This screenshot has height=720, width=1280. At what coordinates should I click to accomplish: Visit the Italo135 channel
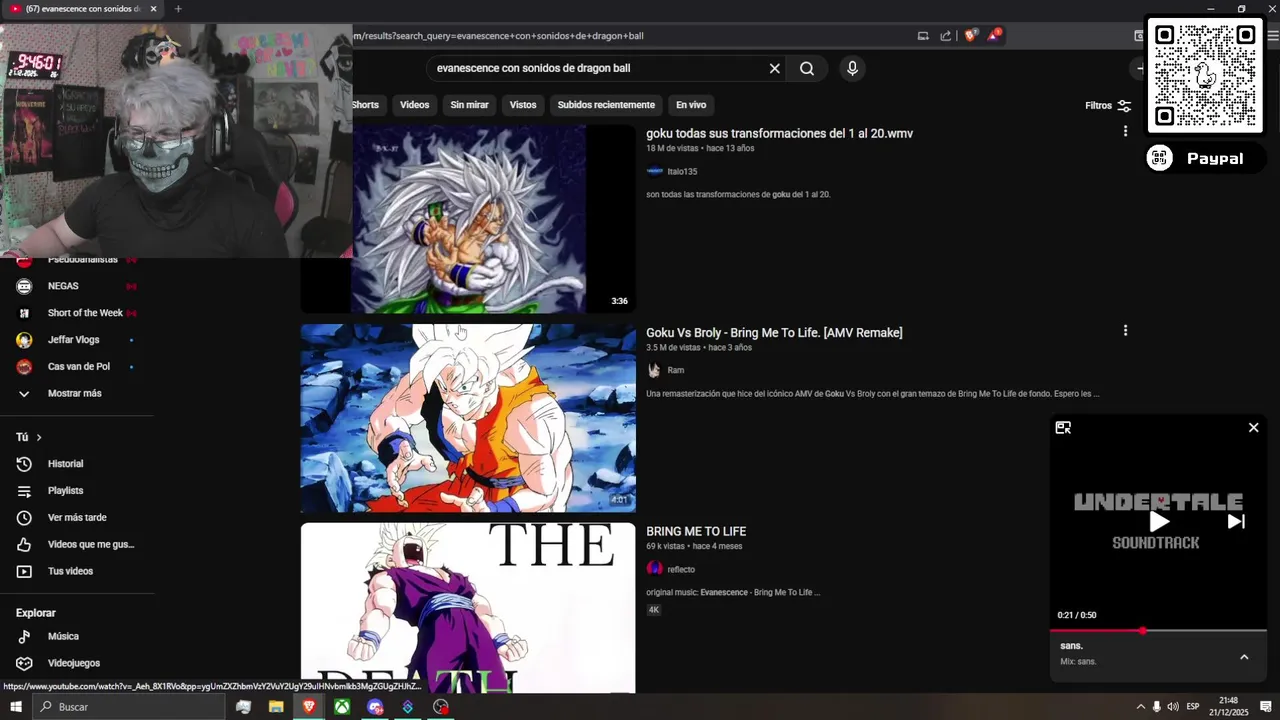682,172
